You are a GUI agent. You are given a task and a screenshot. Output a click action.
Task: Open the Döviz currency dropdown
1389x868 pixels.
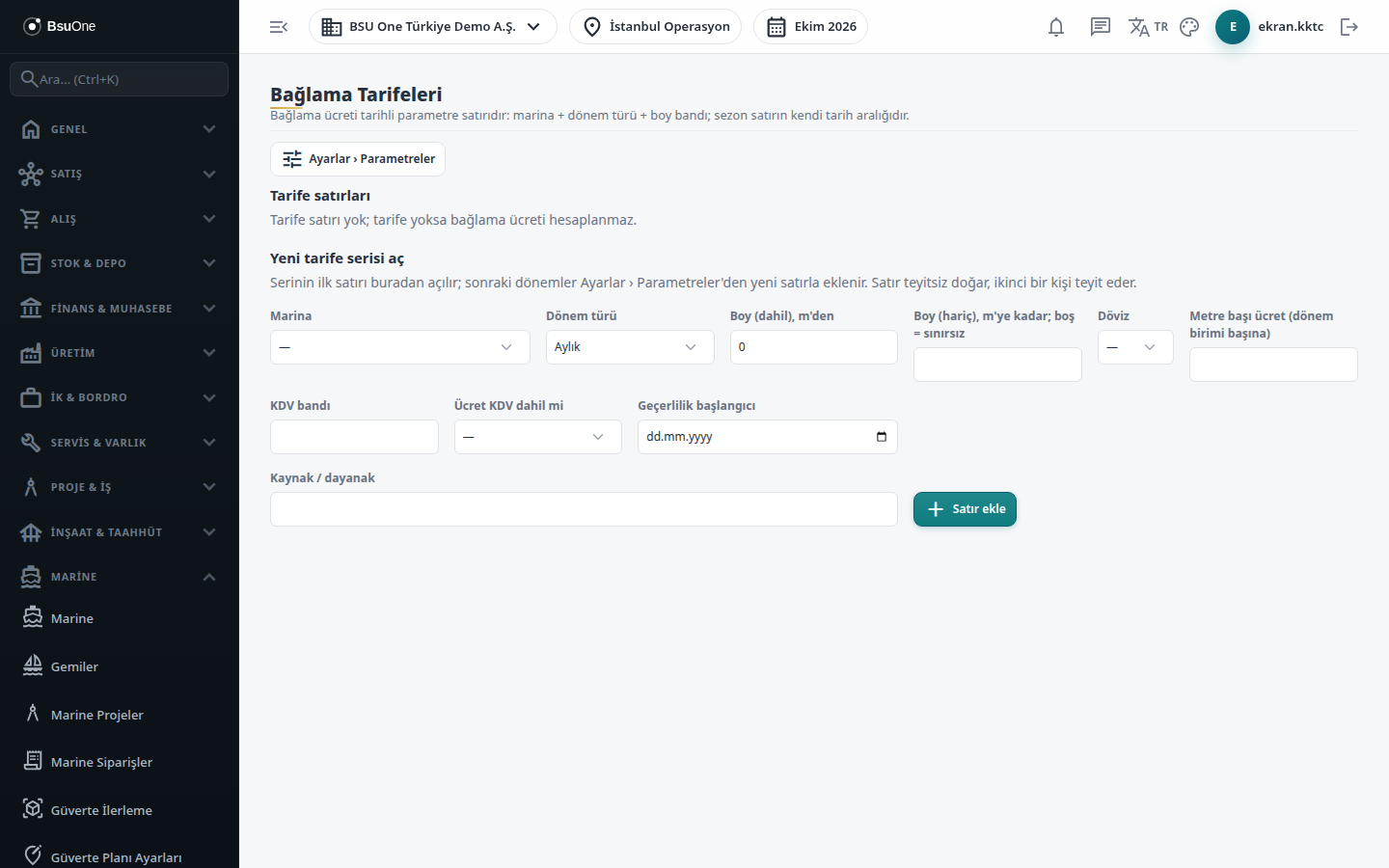(1135, 347)
